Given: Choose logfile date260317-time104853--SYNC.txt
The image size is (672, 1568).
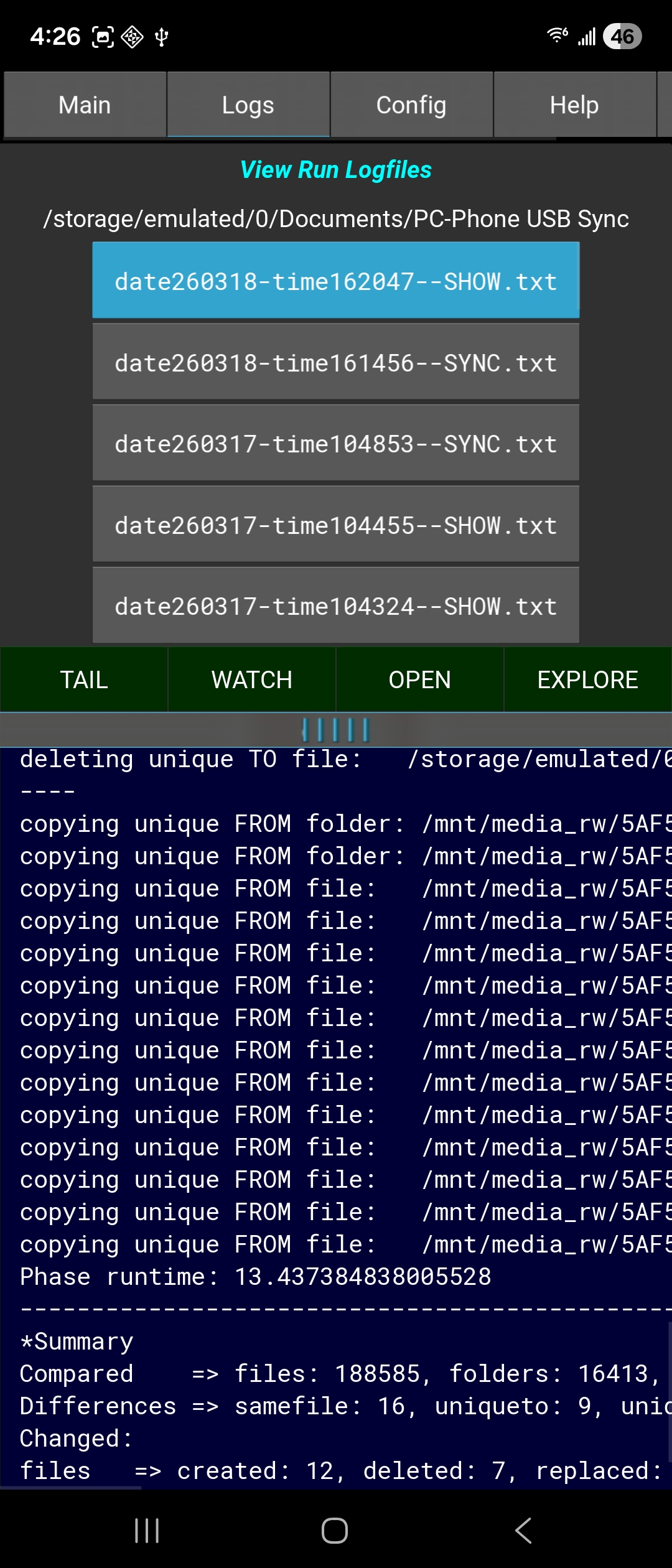Looking at the screenshot, I should [x=336, y=444].
